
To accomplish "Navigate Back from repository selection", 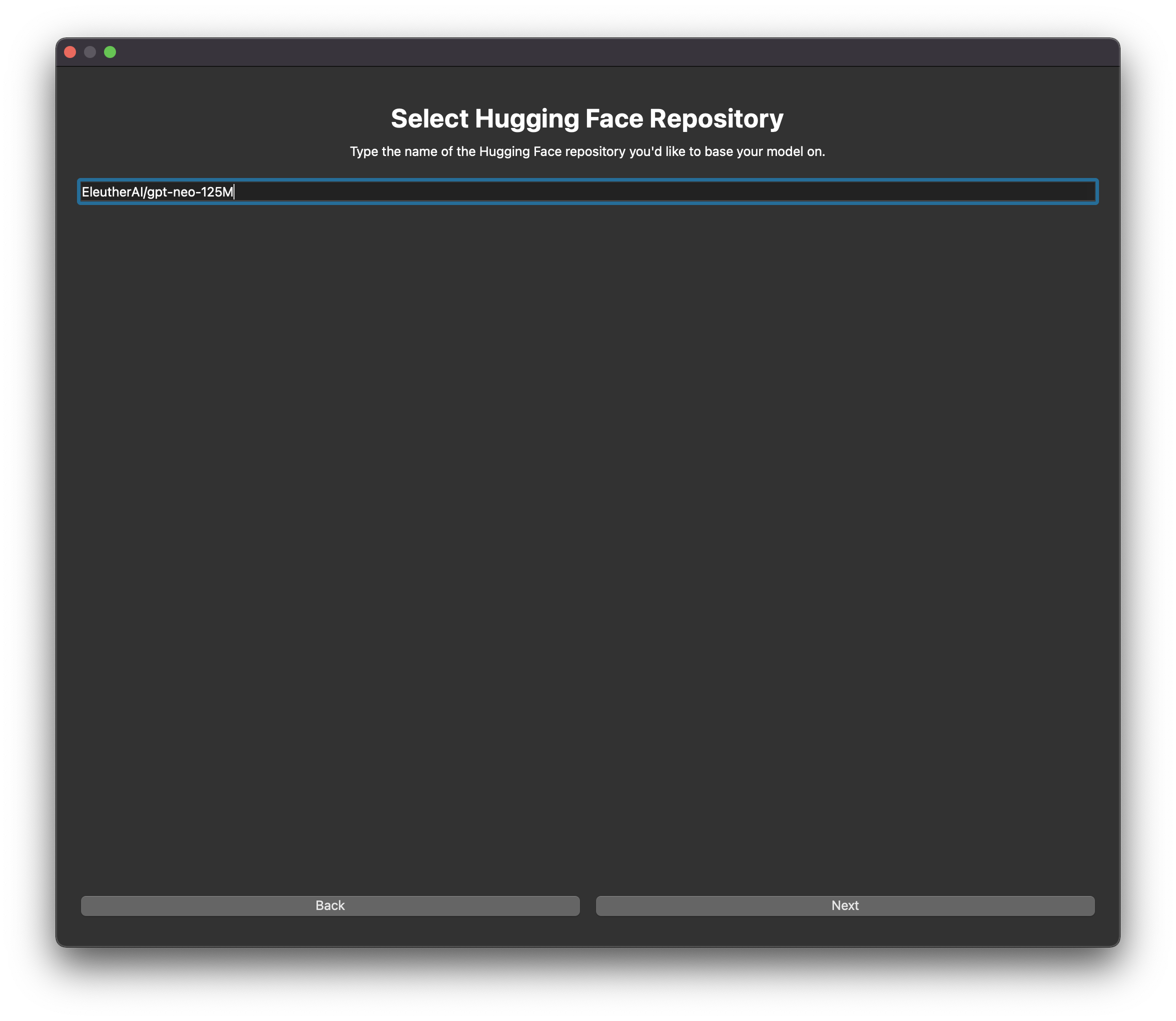I will coord(330,905).
